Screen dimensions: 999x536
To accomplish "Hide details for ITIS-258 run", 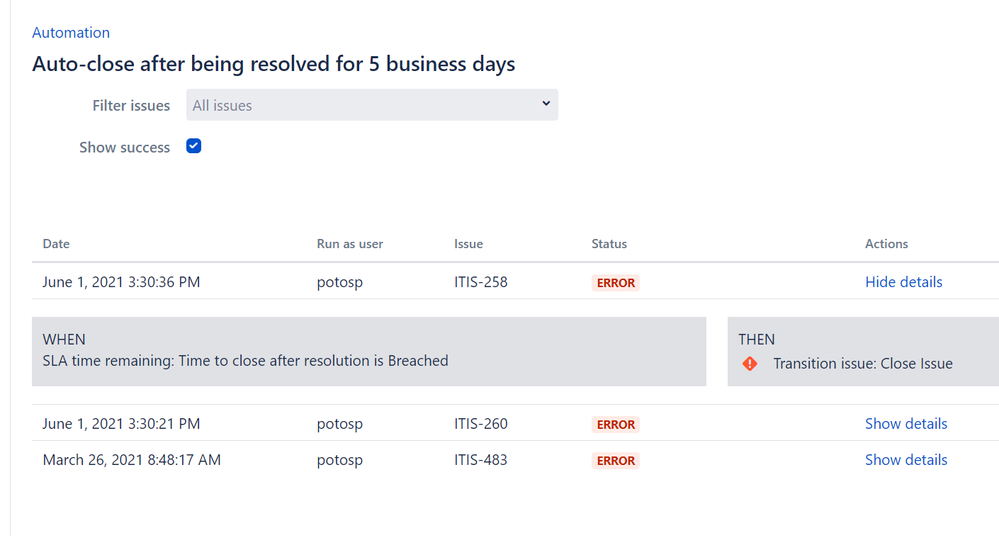I will pyautogui.click(x=903, y=282).
